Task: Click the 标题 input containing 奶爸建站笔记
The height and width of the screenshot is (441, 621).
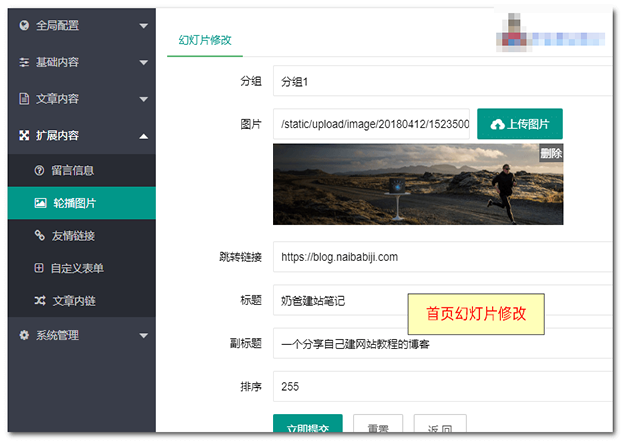Action: (443, 300)
